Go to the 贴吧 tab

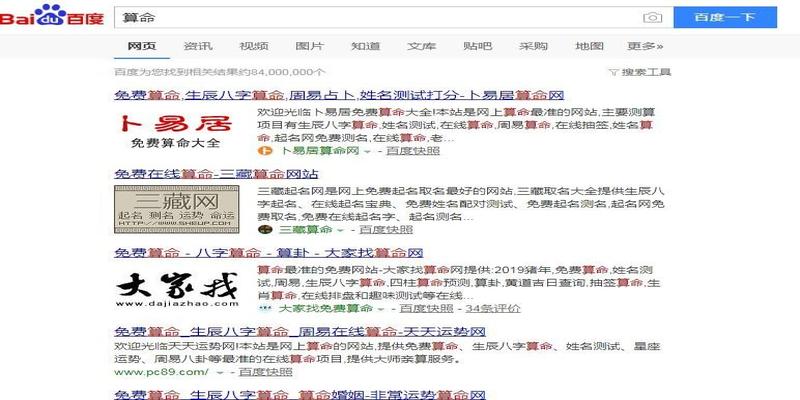[478, 46]
